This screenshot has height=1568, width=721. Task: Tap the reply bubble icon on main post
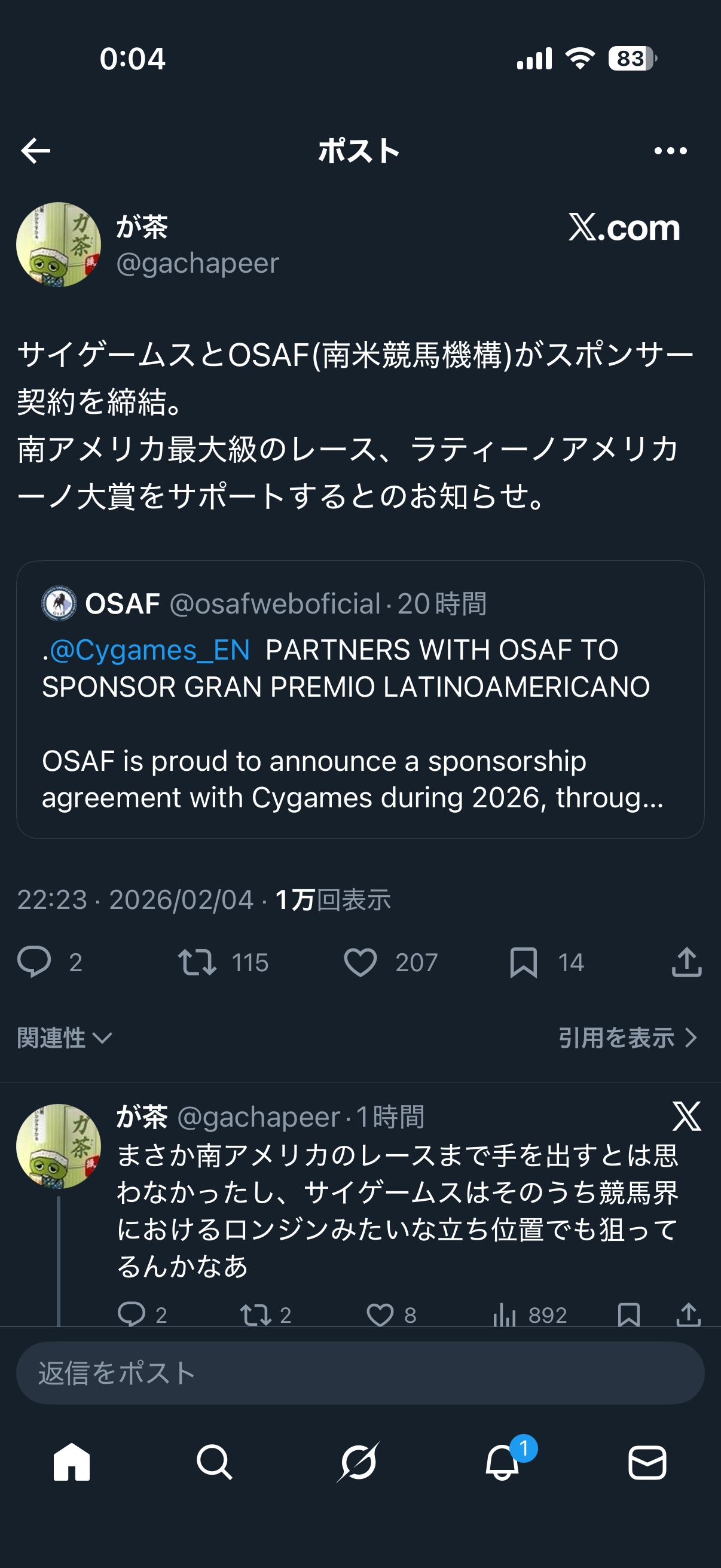point(34,962)
